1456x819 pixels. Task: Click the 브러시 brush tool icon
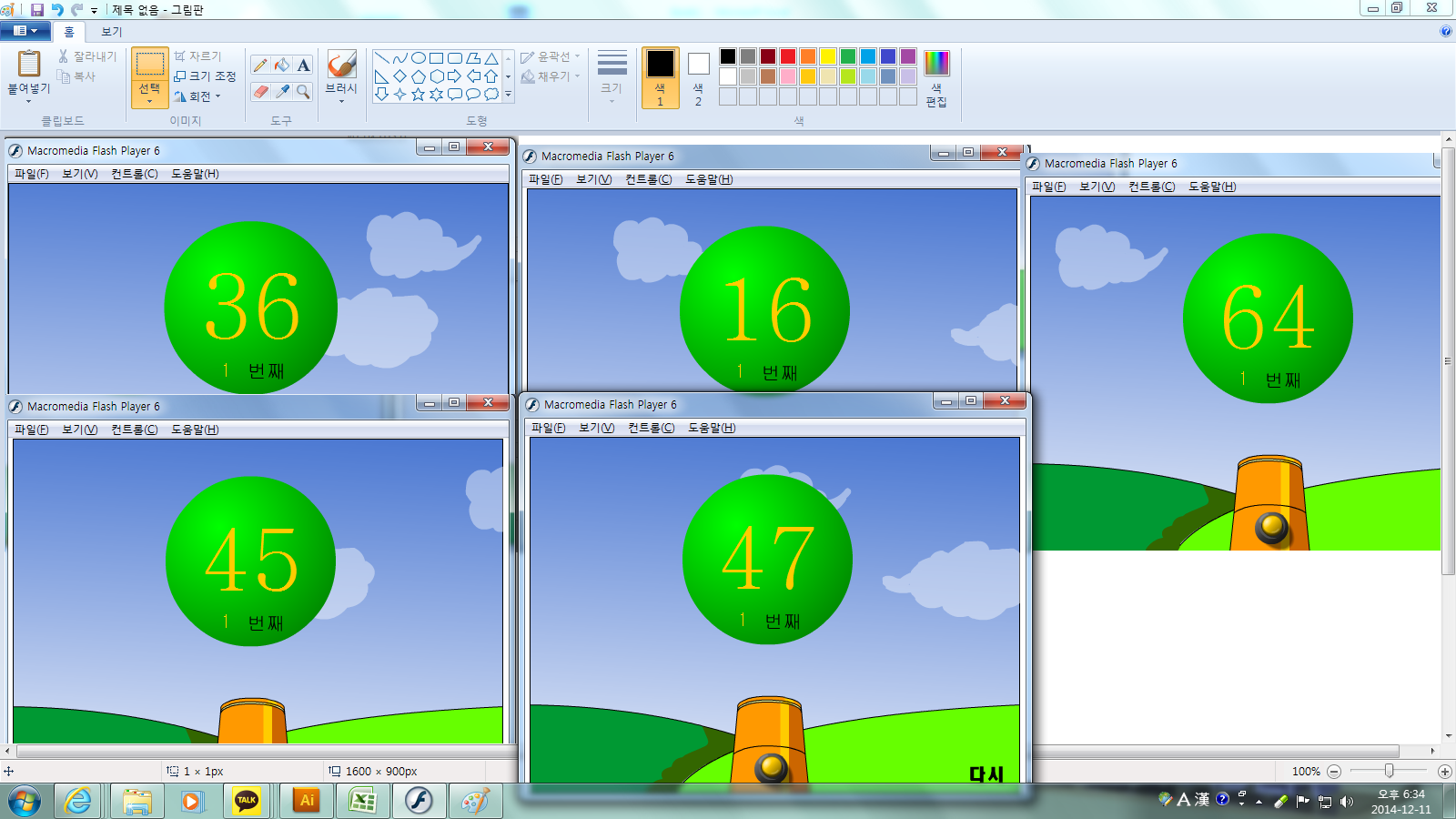pos(341,65)
